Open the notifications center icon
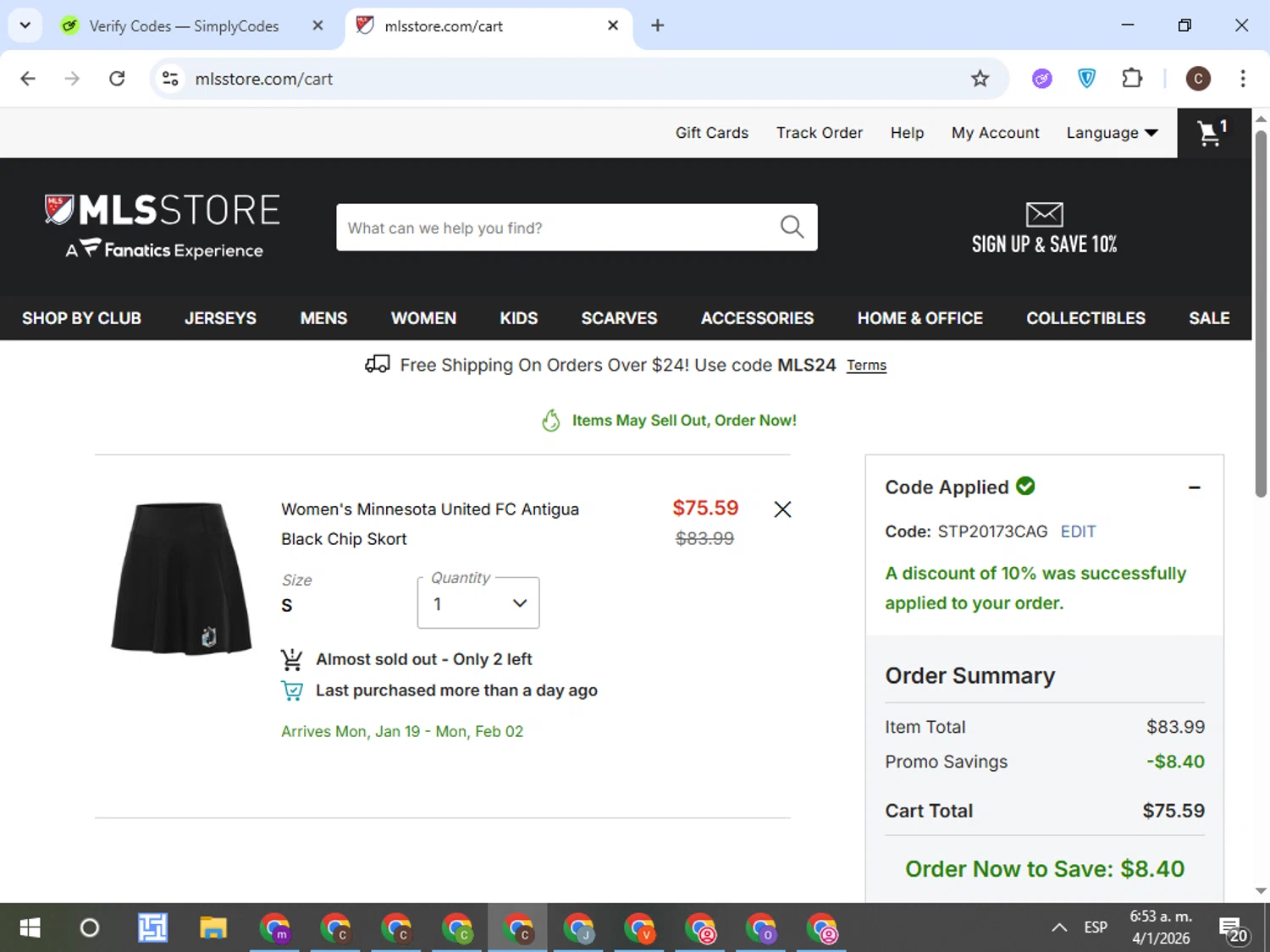1270x952 pixels. pos(1233,929)
